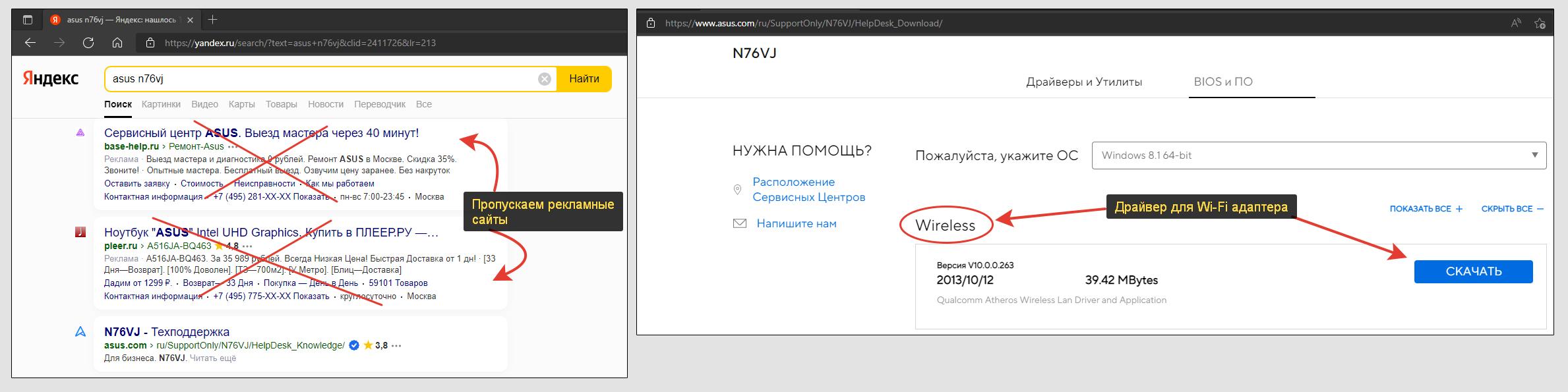This screenshot has width=1568, height=392.
Task: Open Ноутбук ASUS Intel UHD Graphics ad link
Action: [271, 232]
